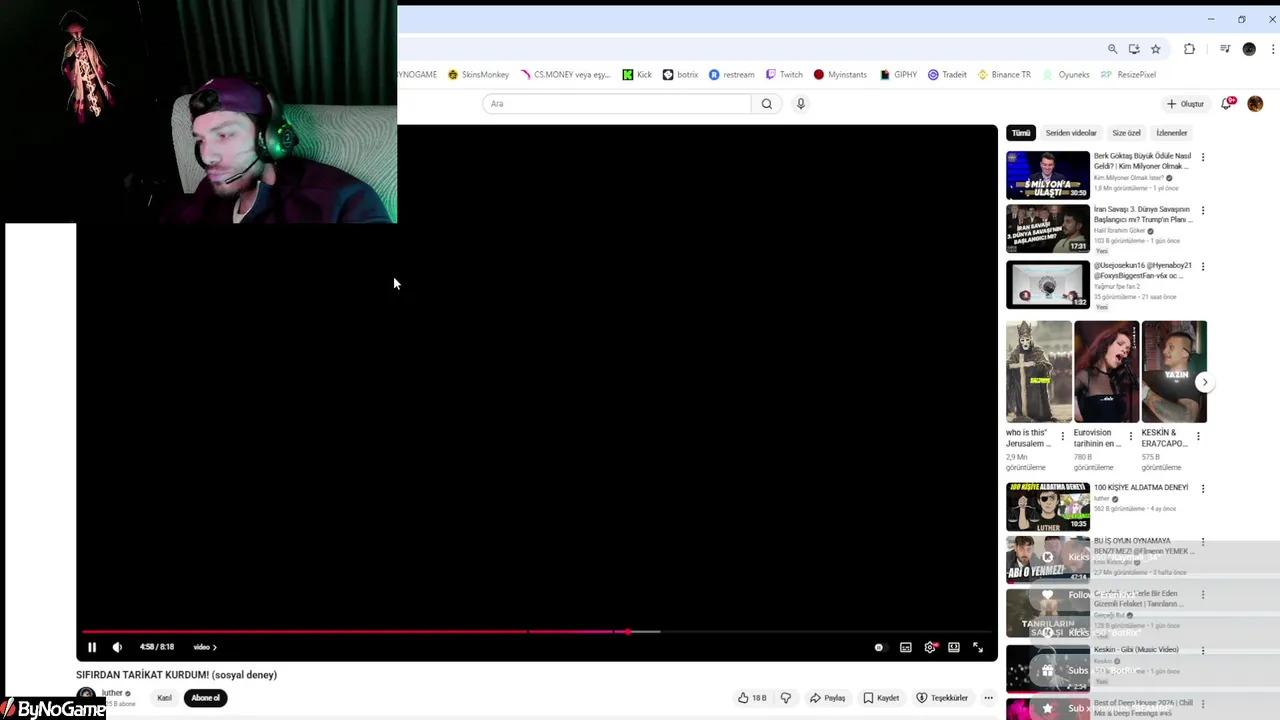1280x720 pixels.
Task: Click the Paylaş share button
Action: pyautogui.click(x=828, y=698)
